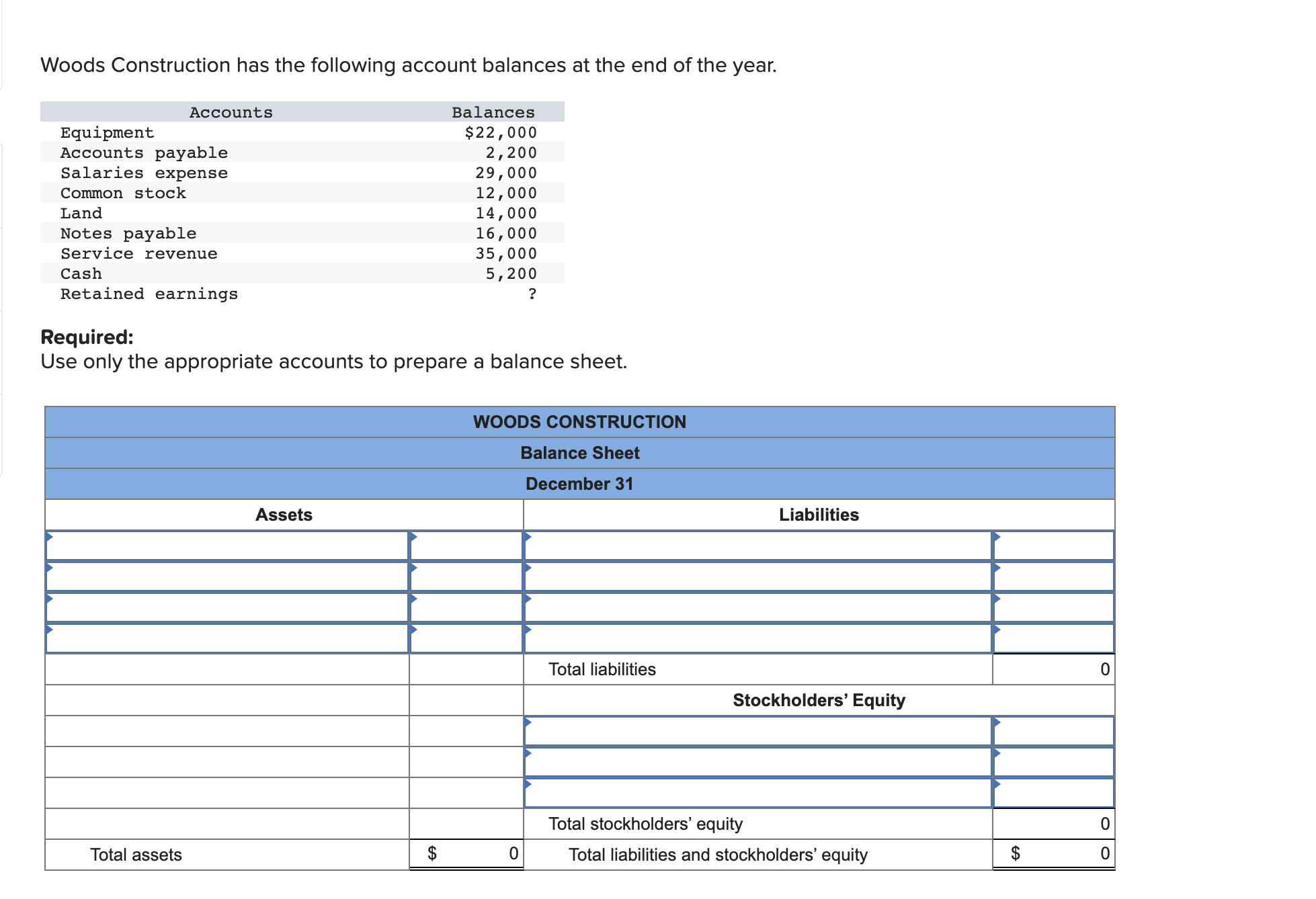The height and width of the screenshot is (899, 1316).
Task: Select the first asset amount input cell
Action: point(466,546)
